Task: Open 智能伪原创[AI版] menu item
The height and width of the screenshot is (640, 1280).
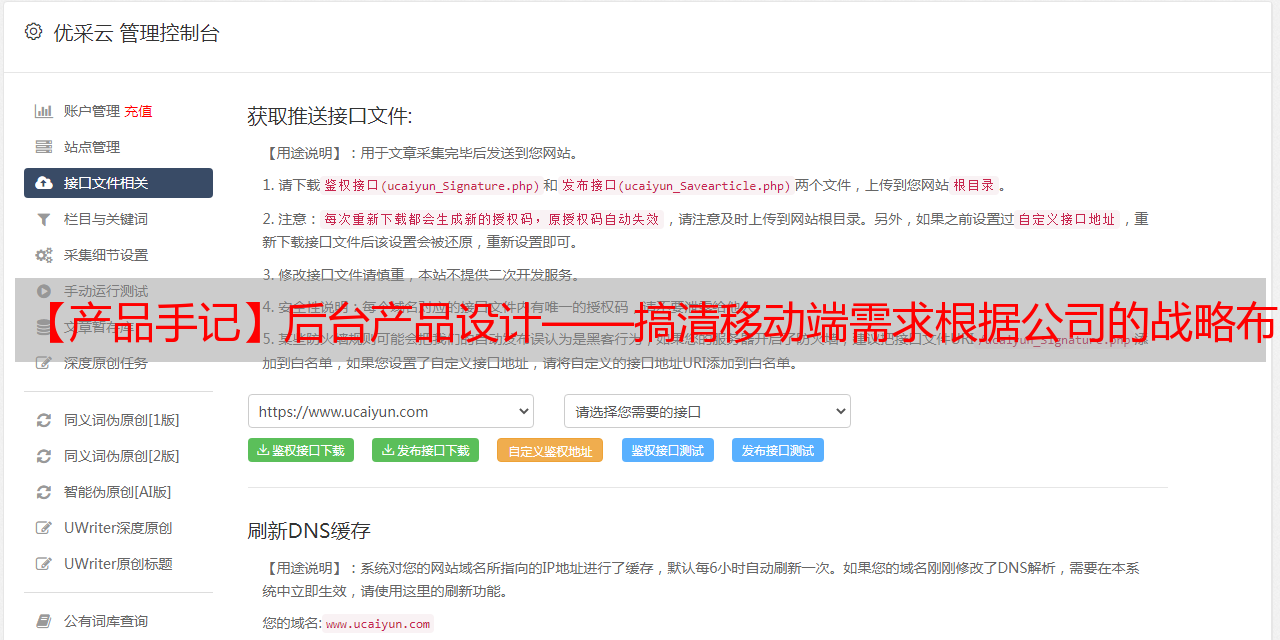Action: [x=118, y=492]
